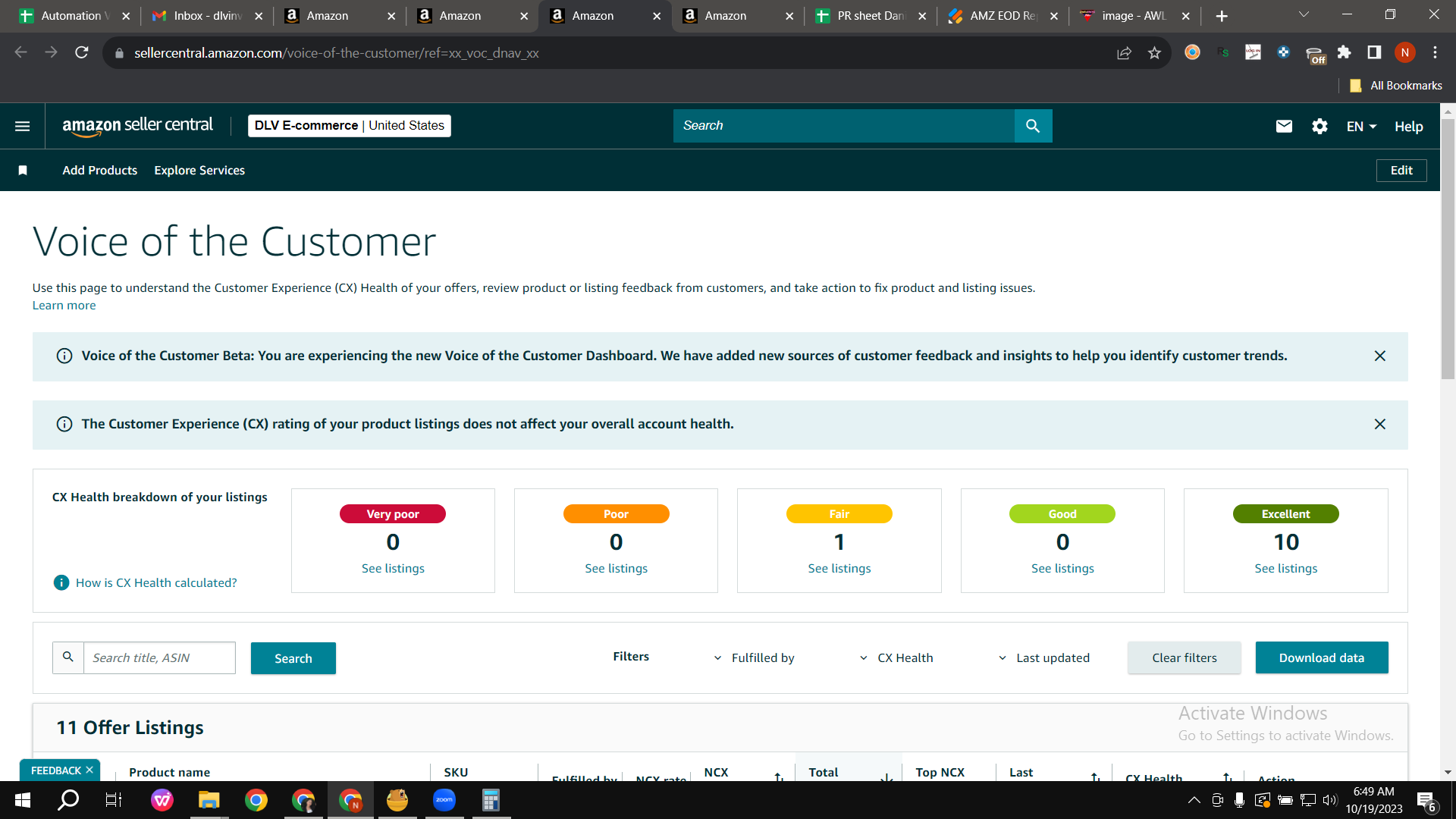Switch to the image - AWL tab
The height and width of the screenshot is (819, 1456).
click(1134, 16)
